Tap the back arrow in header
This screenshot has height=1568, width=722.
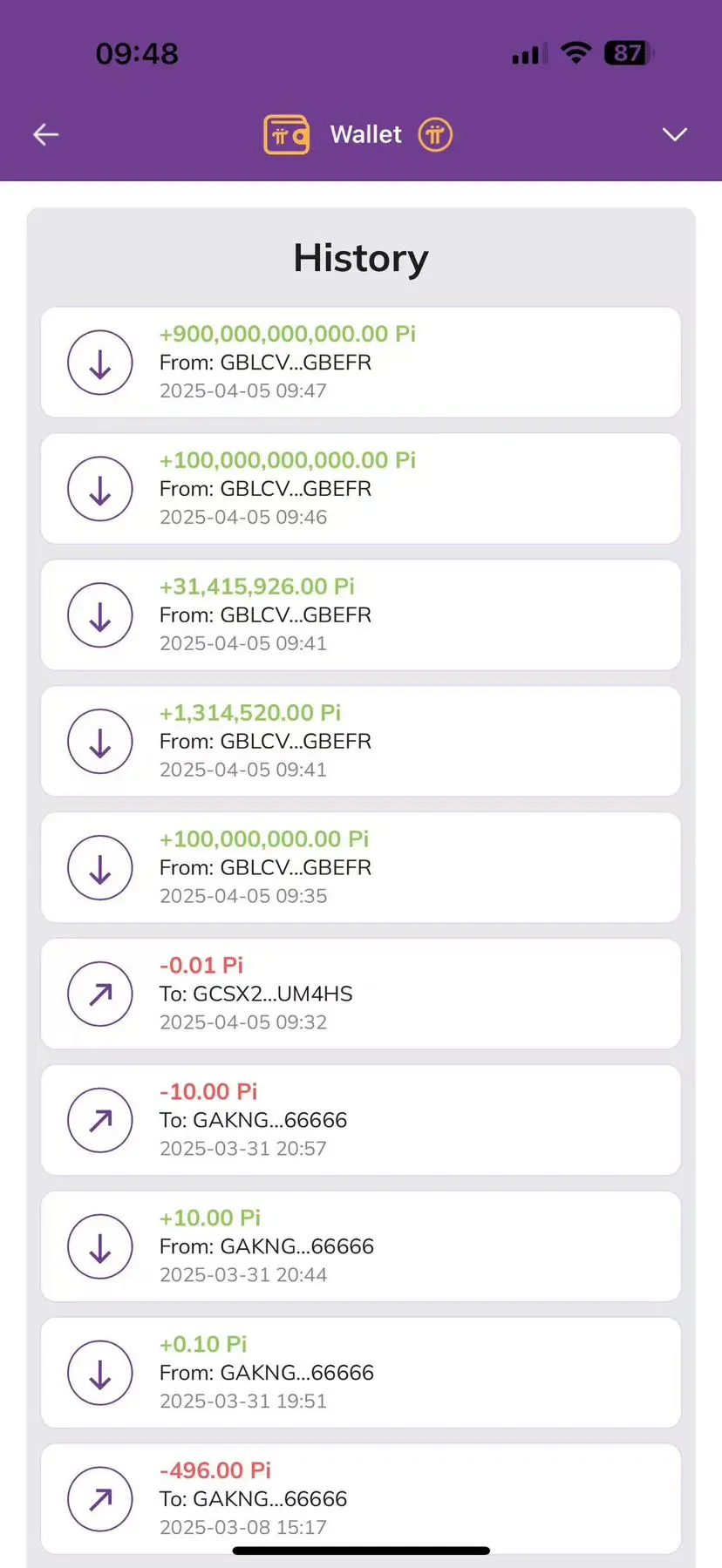[x=45, y=134]
